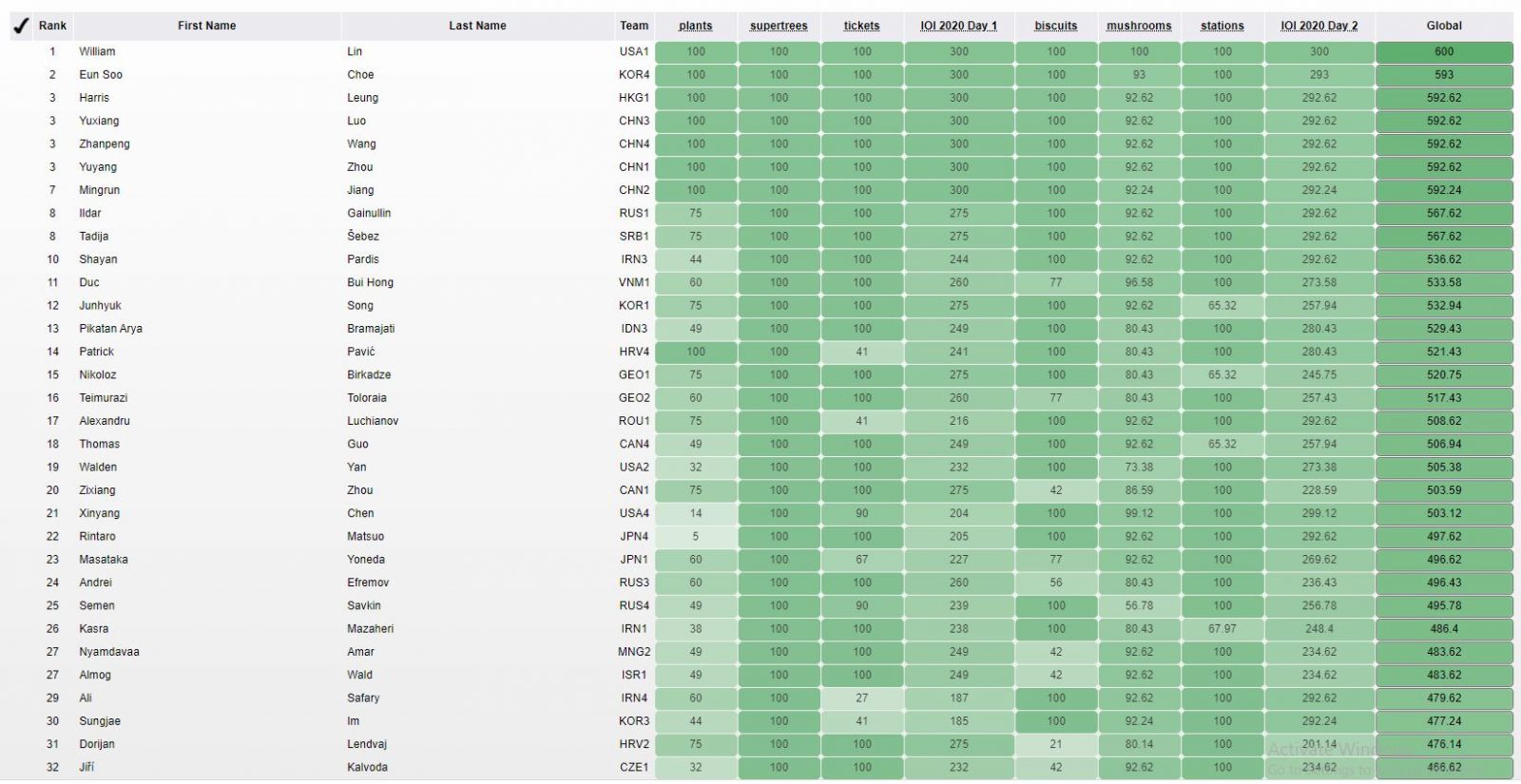1521x784 pixels.
Task: Sort by the plants column header
Action: point(695,27)
